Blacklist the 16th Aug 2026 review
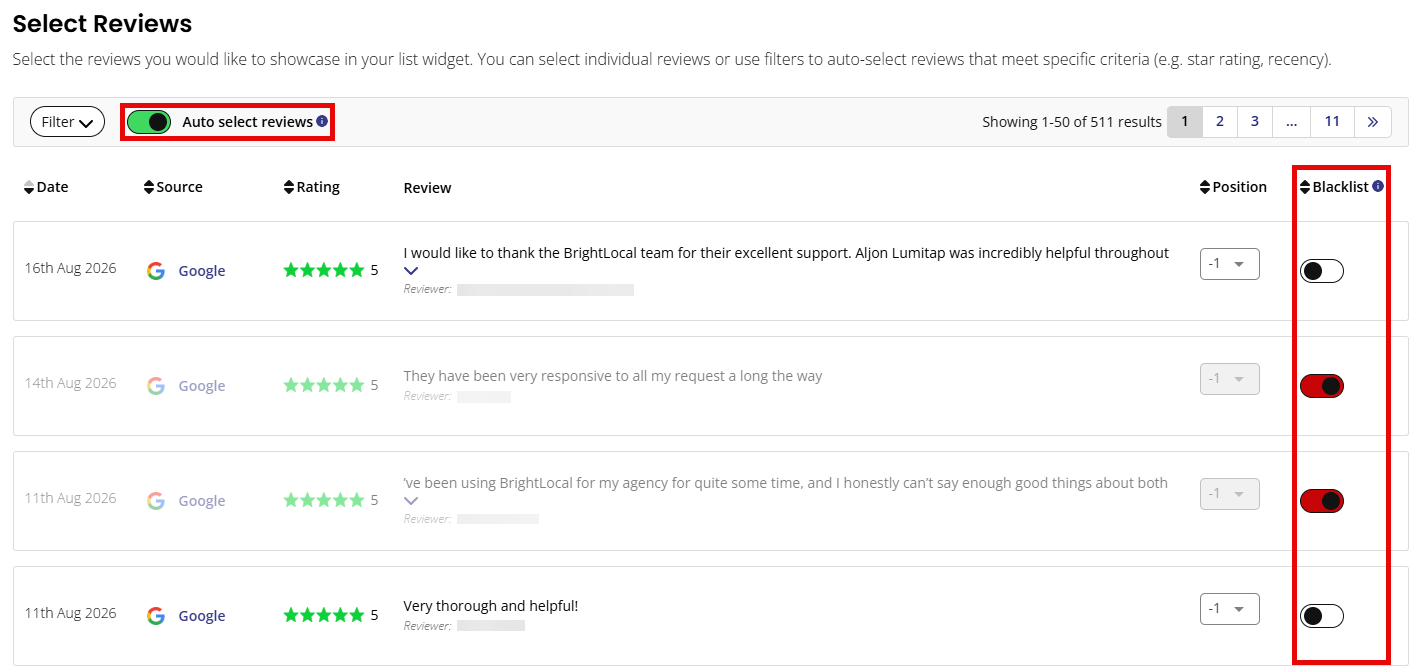Screen dimensions: 1412x670 (1322, 271)
